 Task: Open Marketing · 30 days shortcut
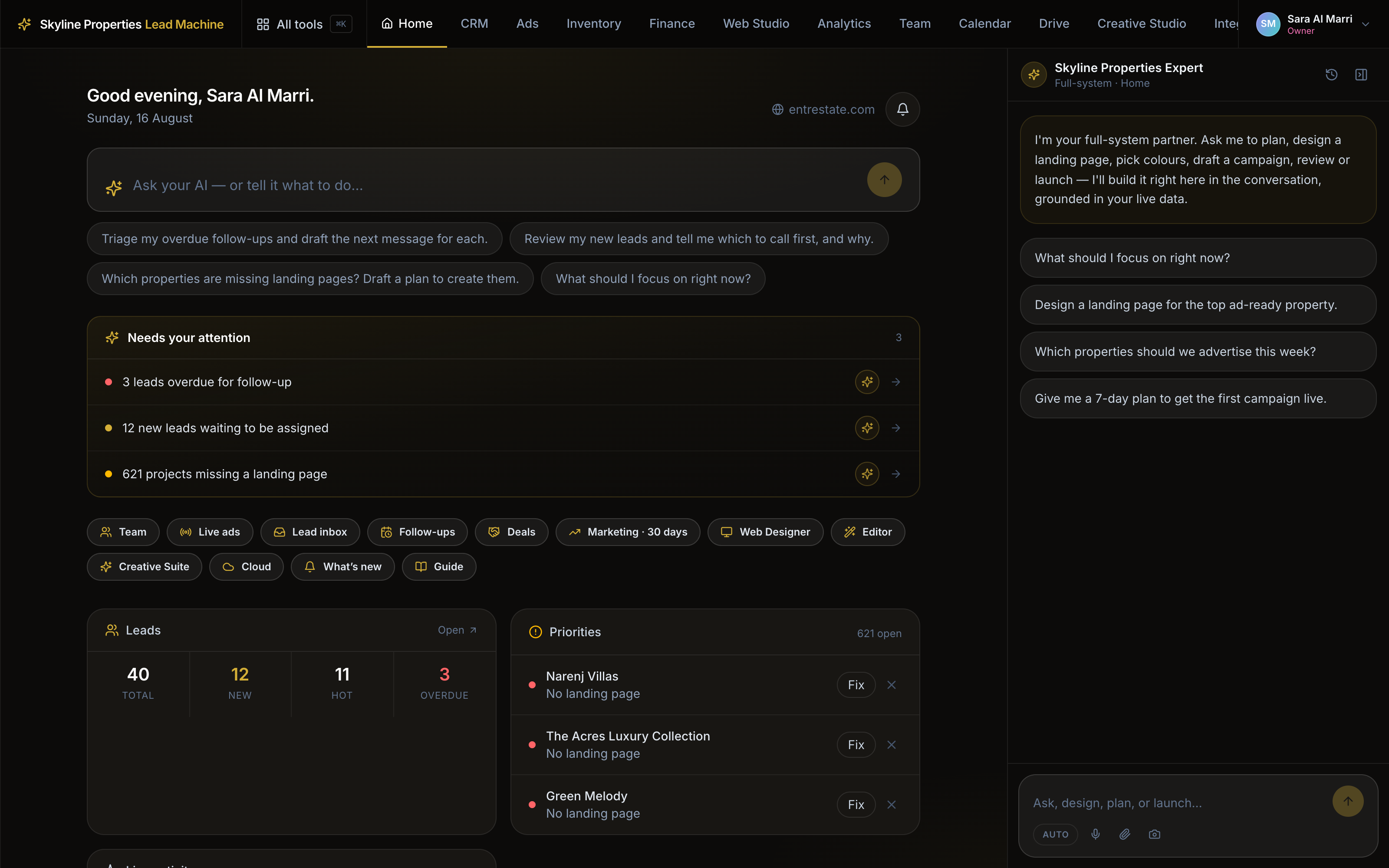coord(627,532)
